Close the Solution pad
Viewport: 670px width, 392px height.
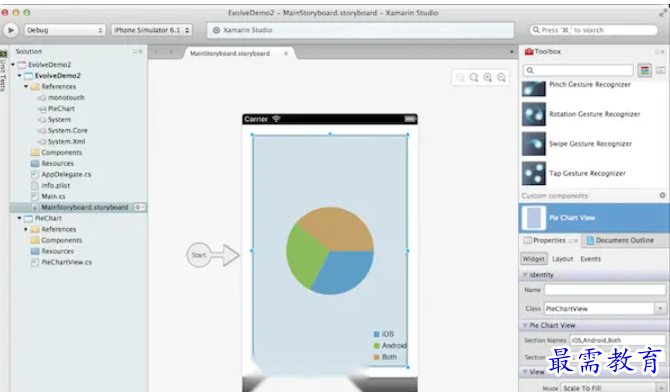pos(141,51)
